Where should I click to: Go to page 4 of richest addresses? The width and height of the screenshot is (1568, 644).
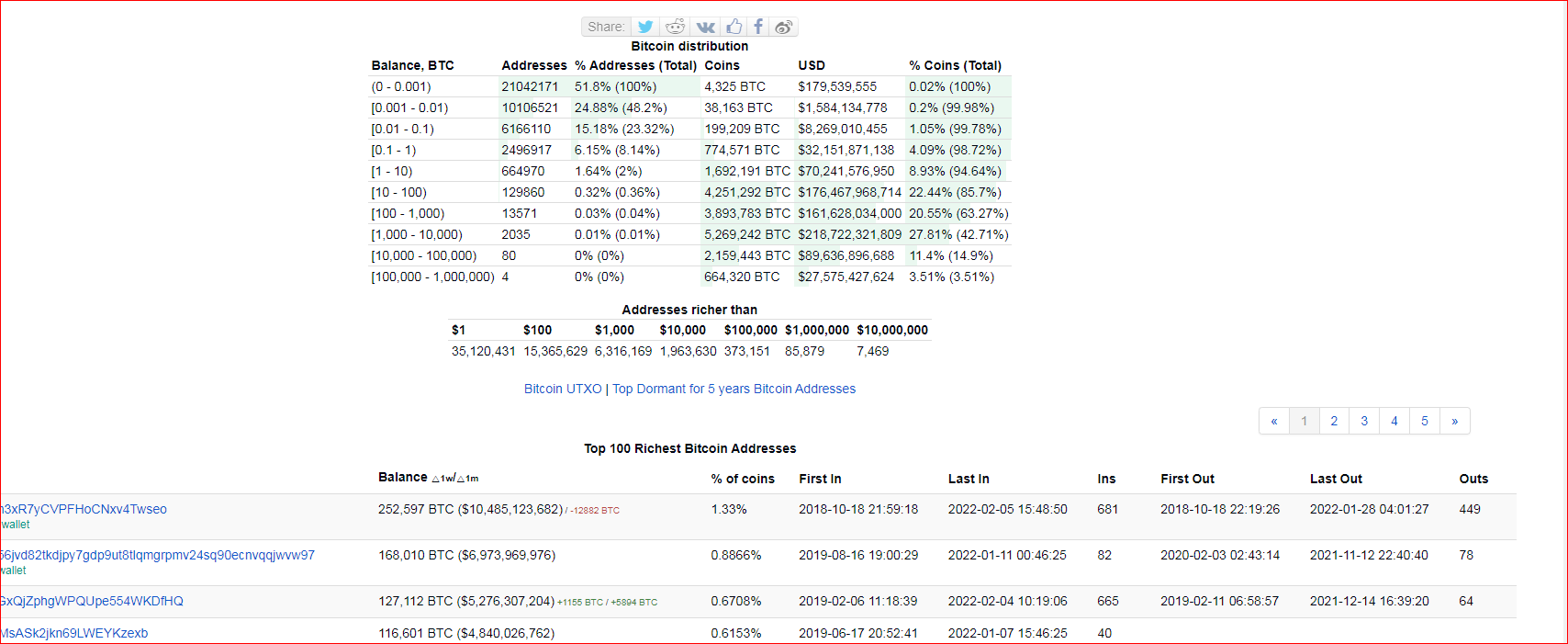point(1394,421)
